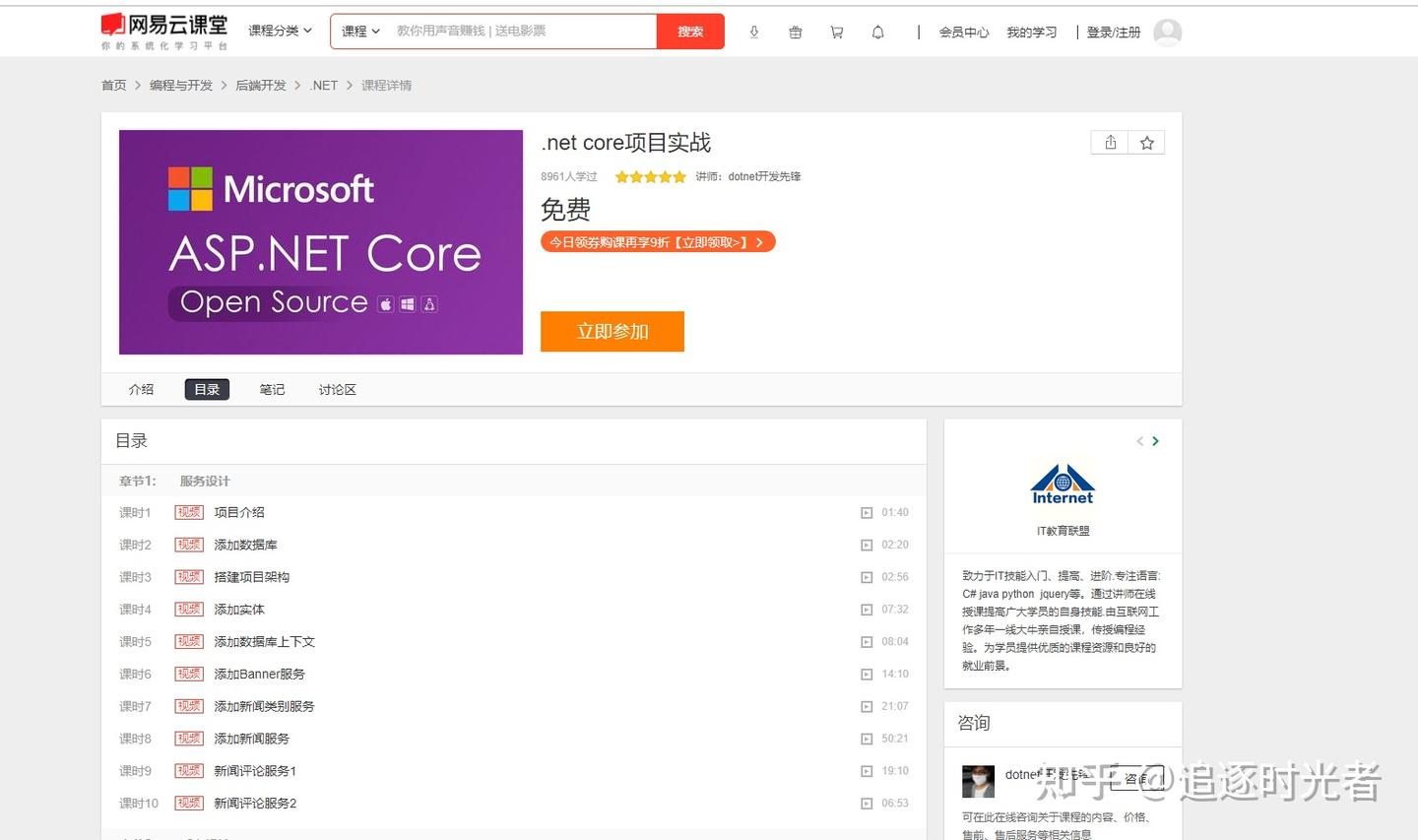This screenshot has width=1418, height=840.
Task: Open the shopping cart icon
Action: pyautogui.click(x=836, y=32)
